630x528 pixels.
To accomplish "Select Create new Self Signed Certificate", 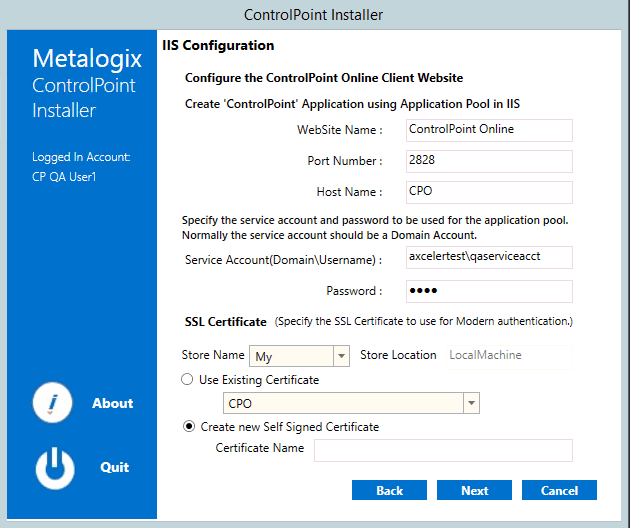I will click(187, 427).
